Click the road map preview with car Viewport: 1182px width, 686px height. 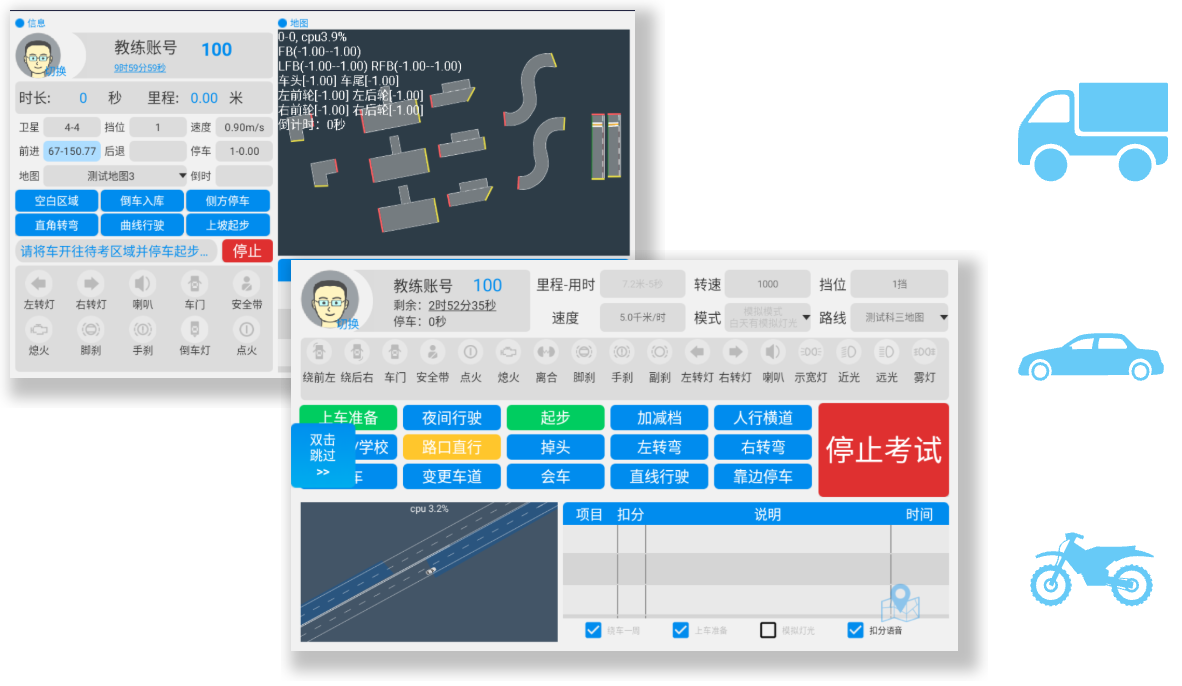point(429,572)
